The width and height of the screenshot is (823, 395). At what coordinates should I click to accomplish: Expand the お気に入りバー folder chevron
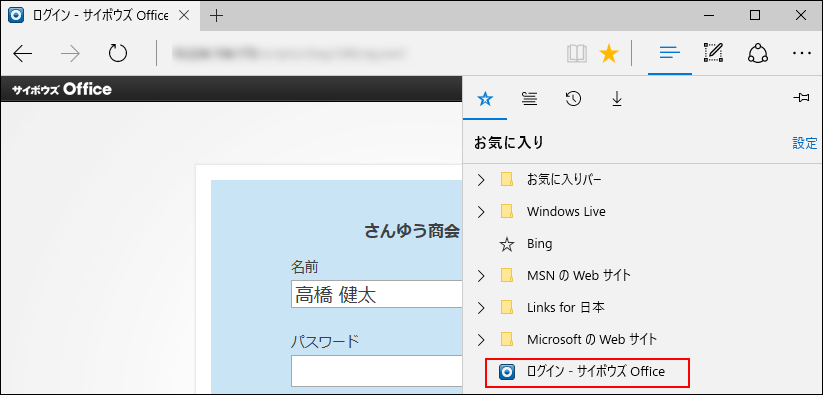(x=481, y=180)
